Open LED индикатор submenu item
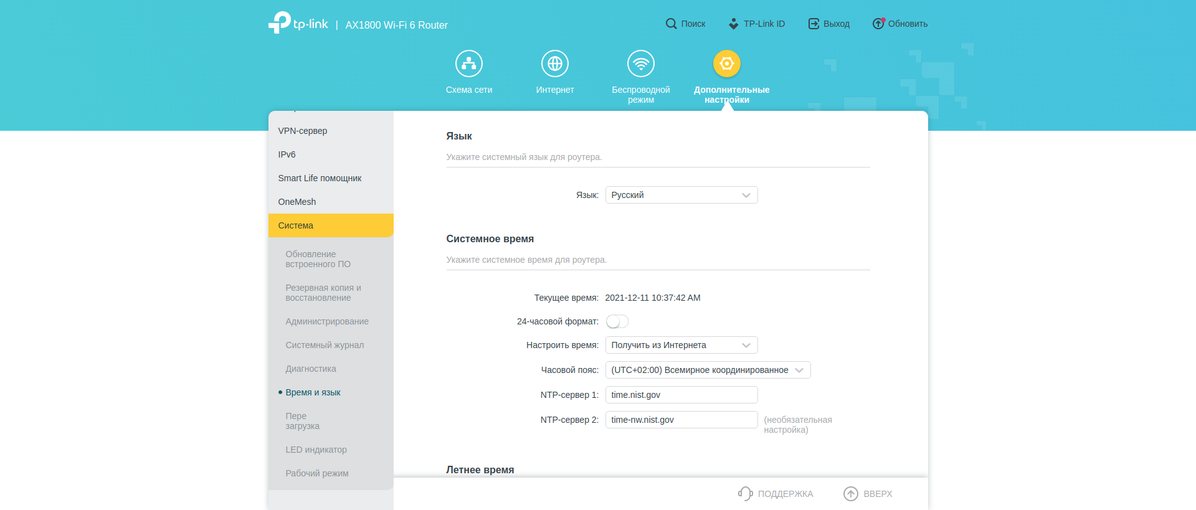The image size is (1196, 510). 316,450
